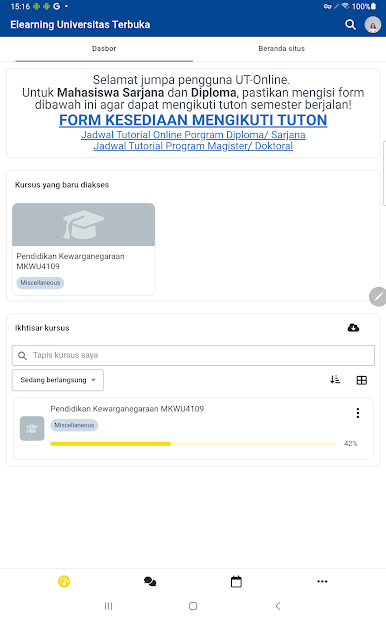Open the more options ellipsis in bottom navigation

[322, 581]
